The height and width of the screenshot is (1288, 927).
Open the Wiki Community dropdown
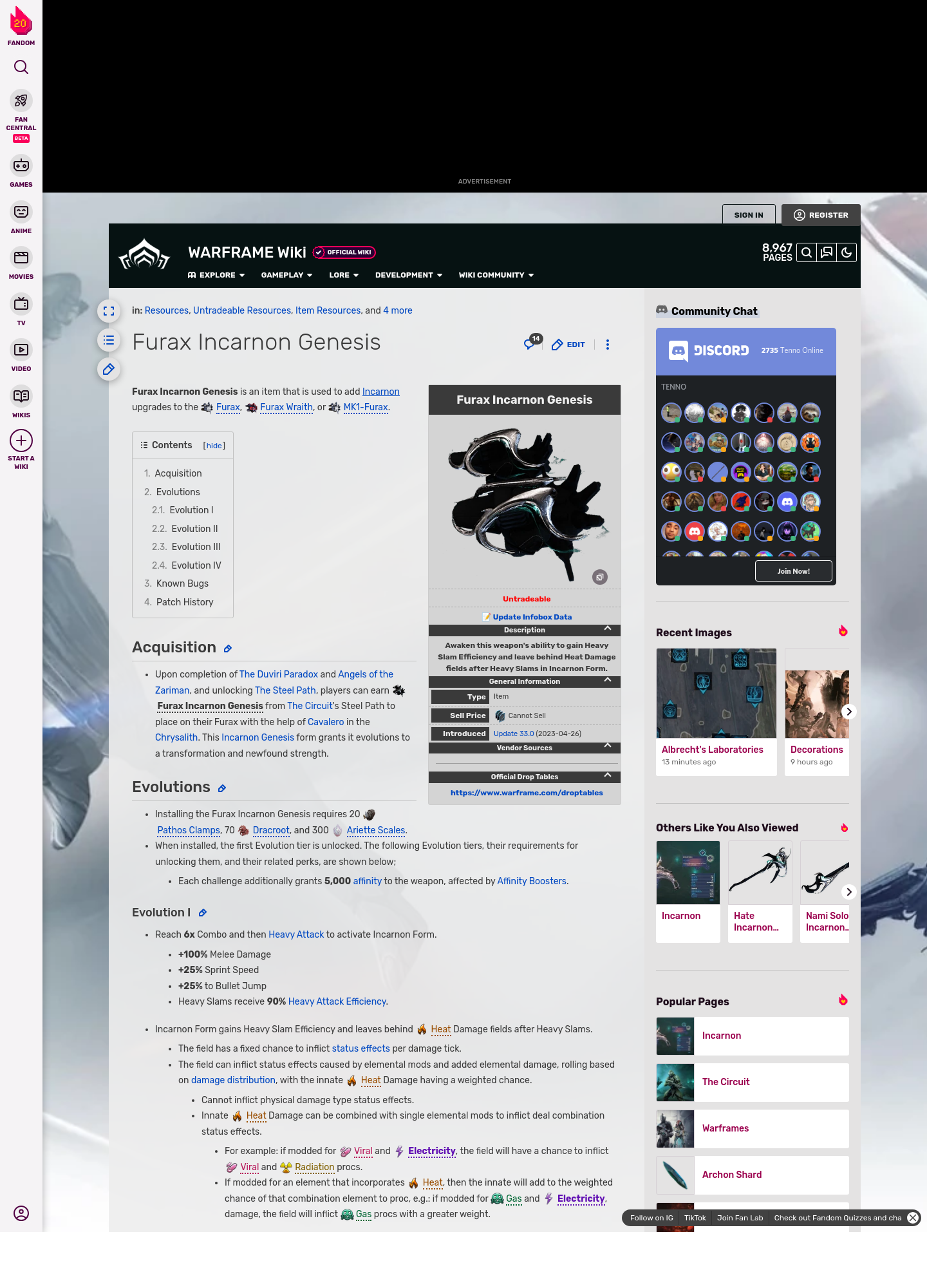pyautogui.click(x=496, y=275)
